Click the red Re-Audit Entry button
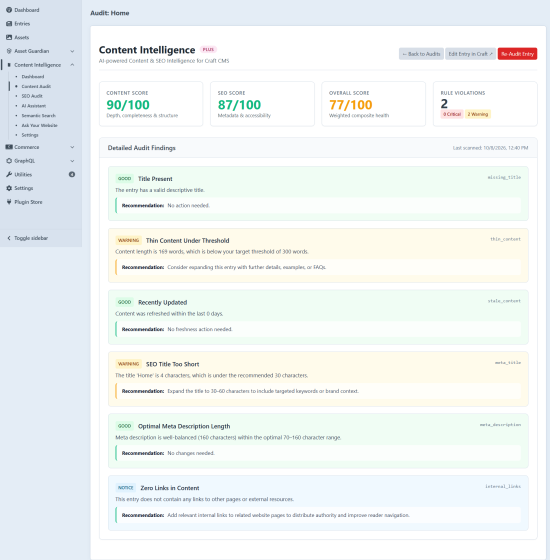The image size is (550, 560). point(517,54)
